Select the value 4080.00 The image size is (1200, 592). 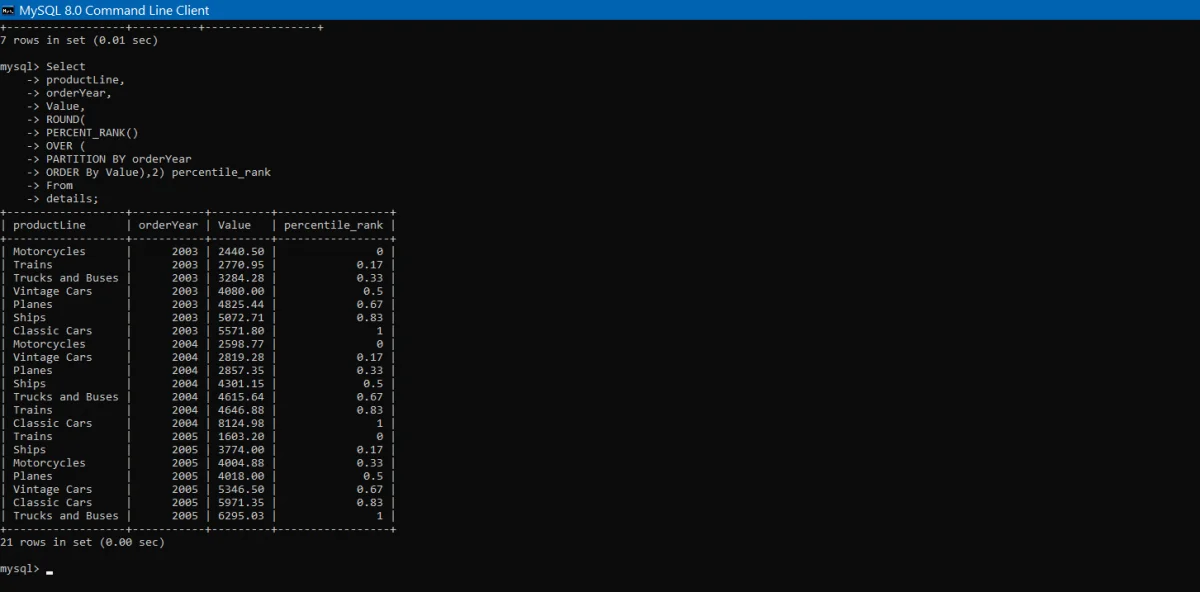241,291
